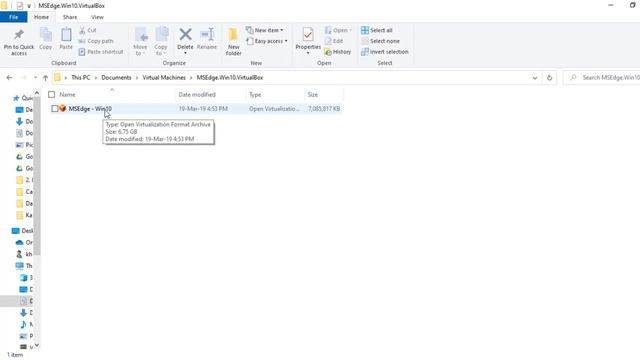The width and height of the screenshot is (640, 360).
Task: Open file History
Action: pos(338,52)
